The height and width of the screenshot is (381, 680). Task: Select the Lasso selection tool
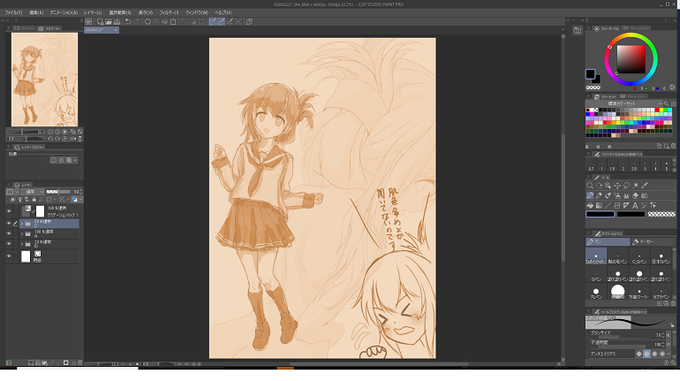coord(626,186)
